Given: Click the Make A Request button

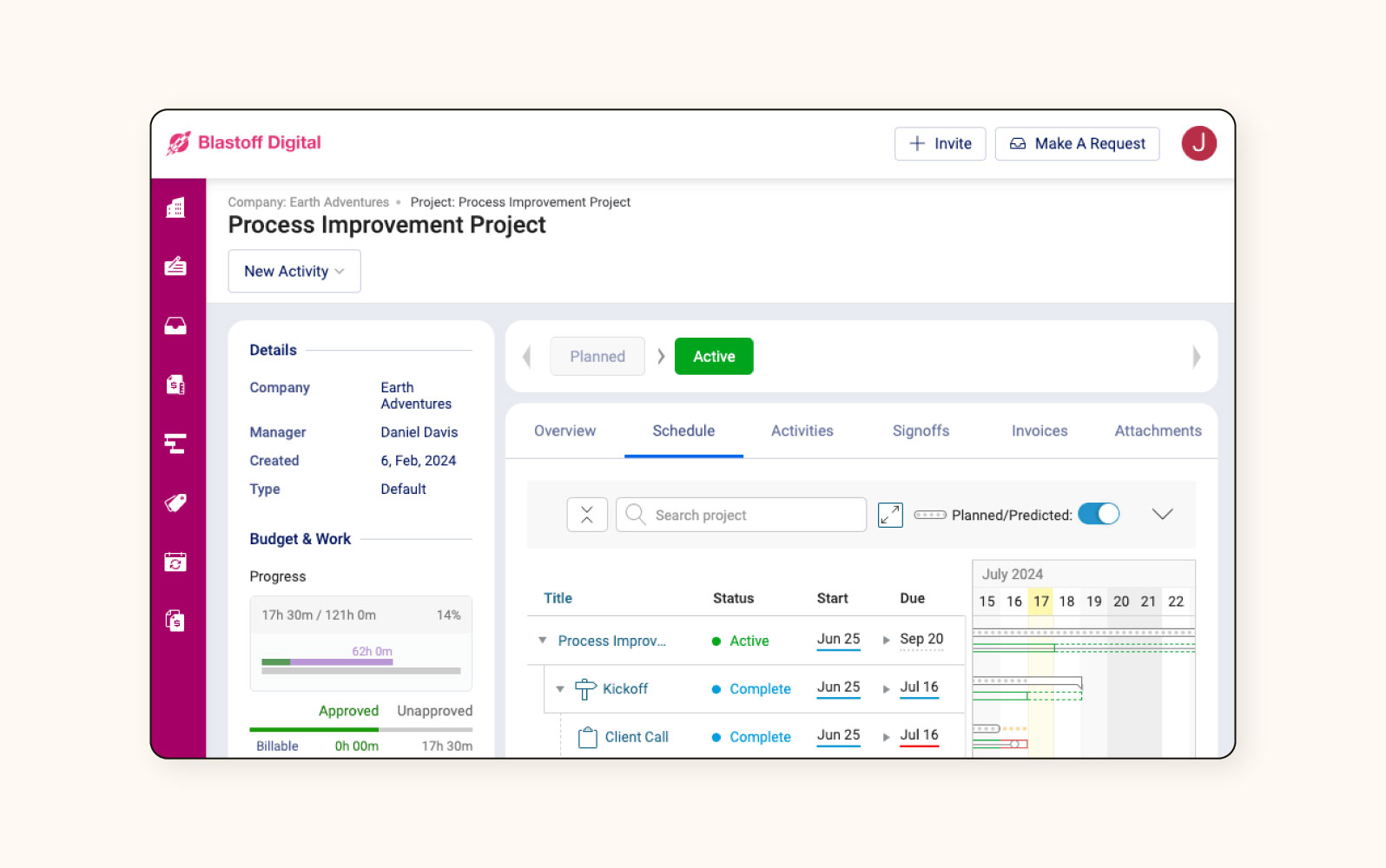Looking at the screenshot, I should [1077, 143].
